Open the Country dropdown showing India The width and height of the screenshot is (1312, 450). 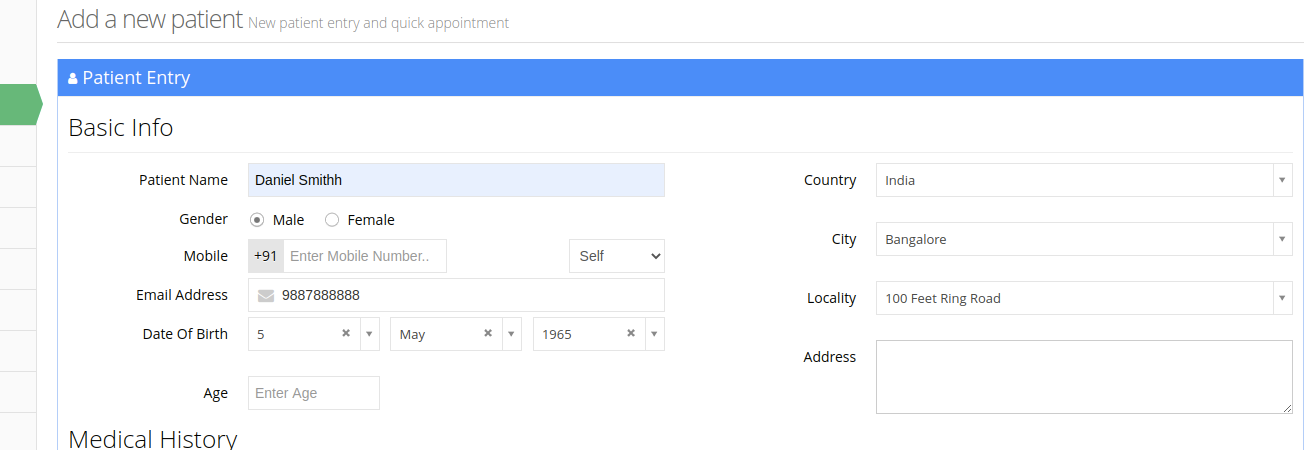tap(1084, 181)
